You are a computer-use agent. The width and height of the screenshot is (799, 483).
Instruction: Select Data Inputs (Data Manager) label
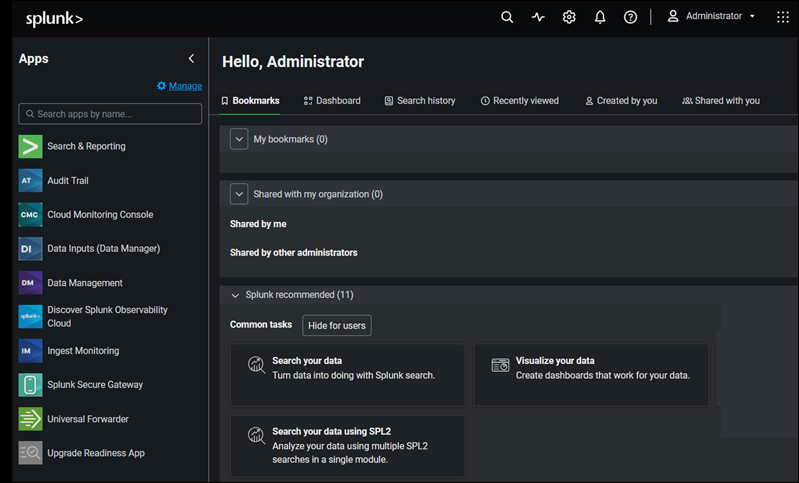104,249
